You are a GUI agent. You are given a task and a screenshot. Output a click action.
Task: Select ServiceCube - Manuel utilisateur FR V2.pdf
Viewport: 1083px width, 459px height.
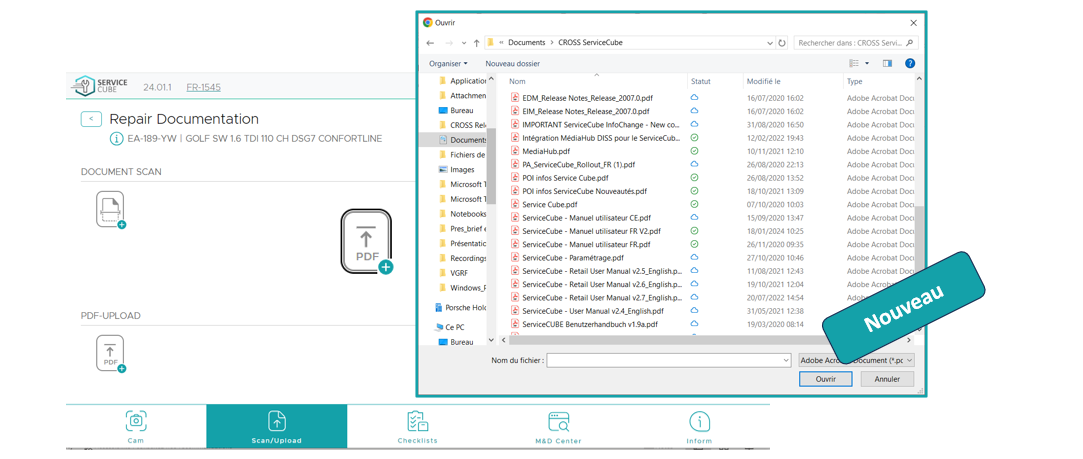(591, 231)
